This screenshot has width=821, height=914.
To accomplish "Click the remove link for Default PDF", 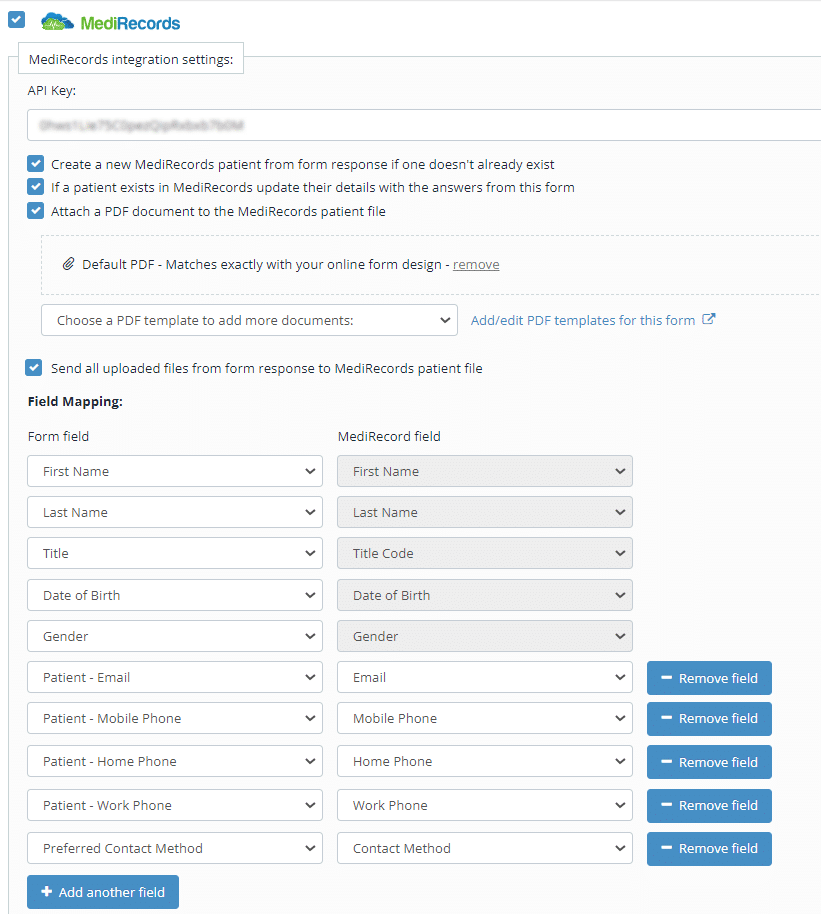I will (x=476, y=264).
